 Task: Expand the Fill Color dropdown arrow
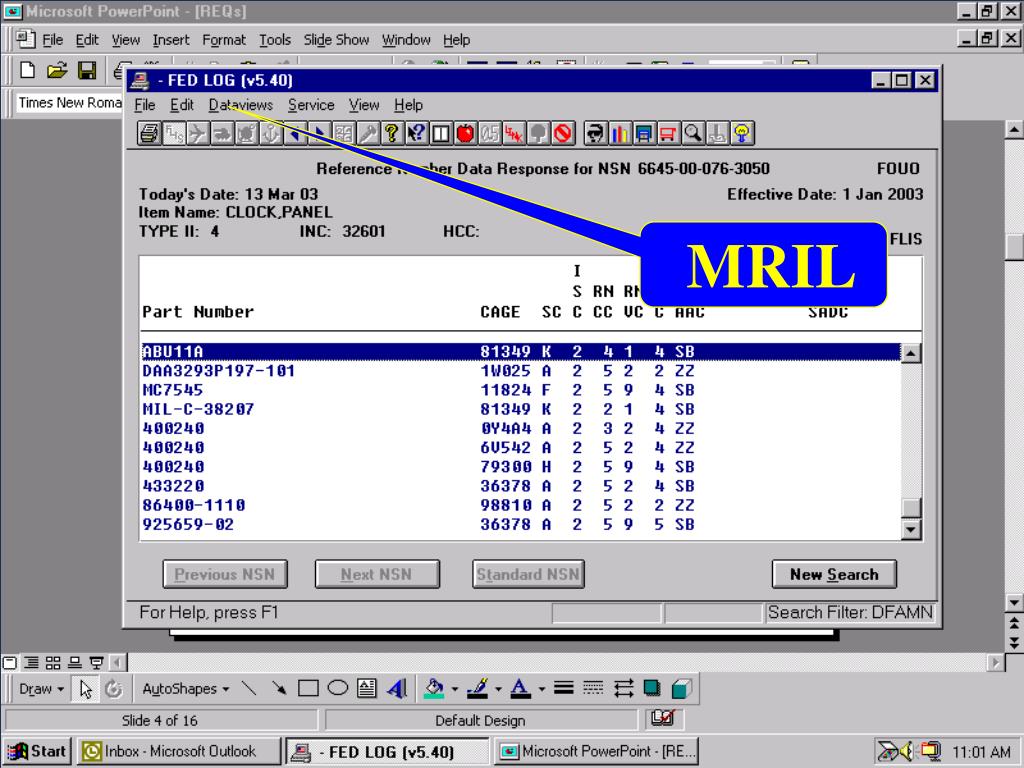pos(454,688)
